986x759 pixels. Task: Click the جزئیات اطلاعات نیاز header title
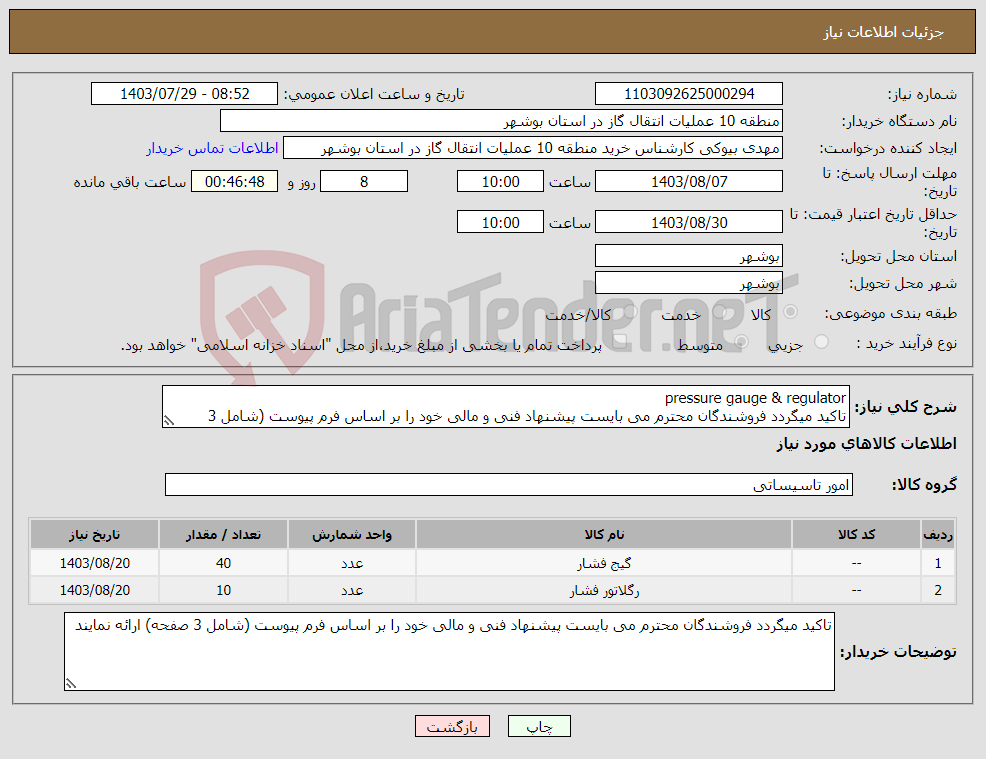884,32
